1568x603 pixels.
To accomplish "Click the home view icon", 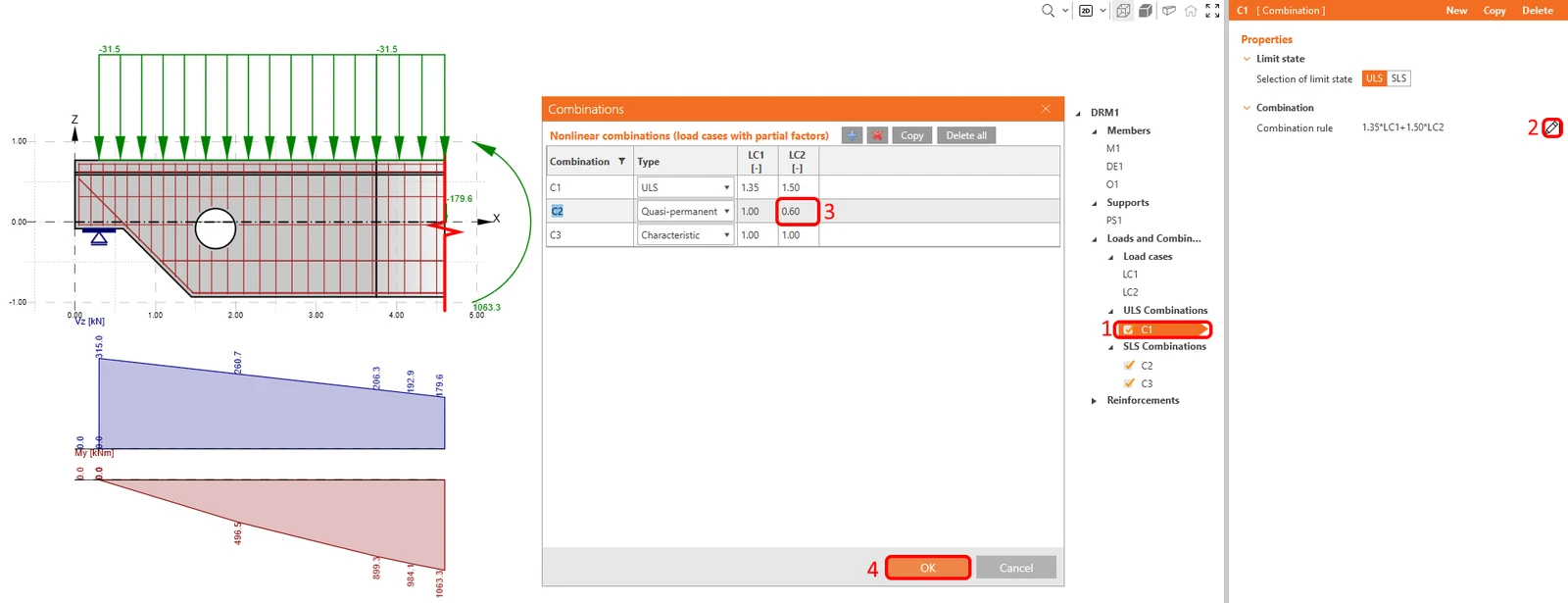I will 1191,11.
